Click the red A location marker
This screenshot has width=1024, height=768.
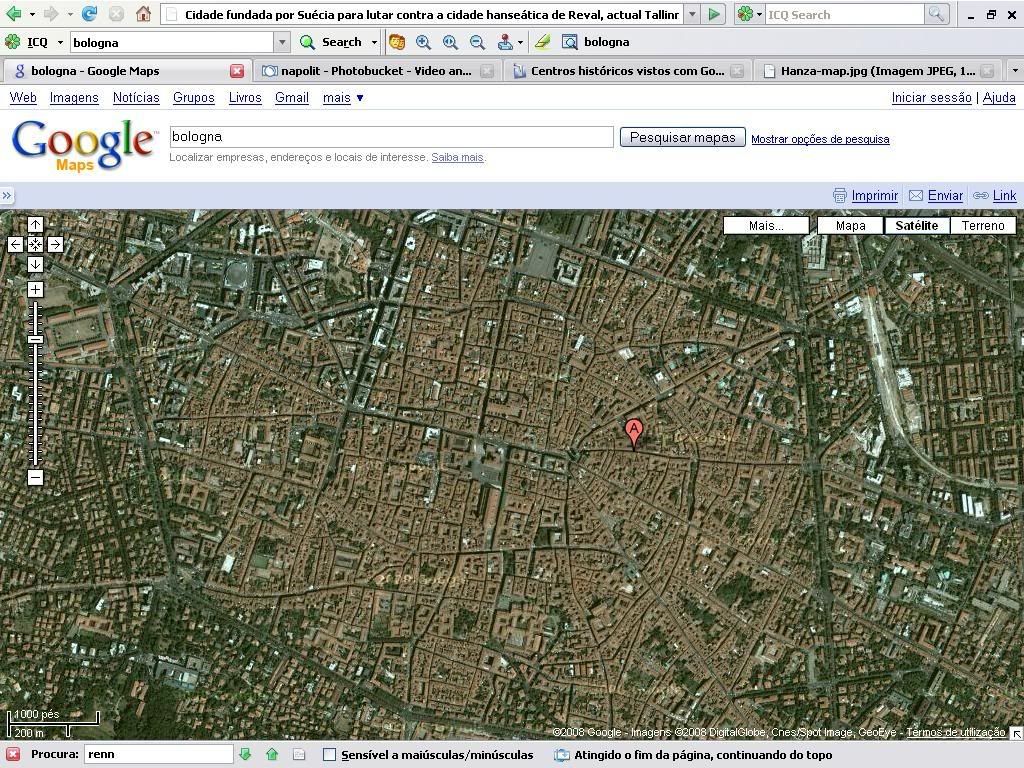click(633, 432)
